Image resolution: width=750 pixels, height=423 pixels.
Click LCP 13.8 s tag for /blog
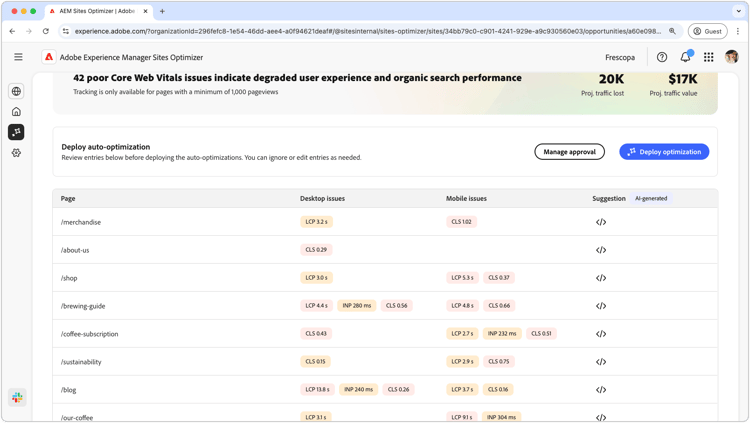pos(318,390)
